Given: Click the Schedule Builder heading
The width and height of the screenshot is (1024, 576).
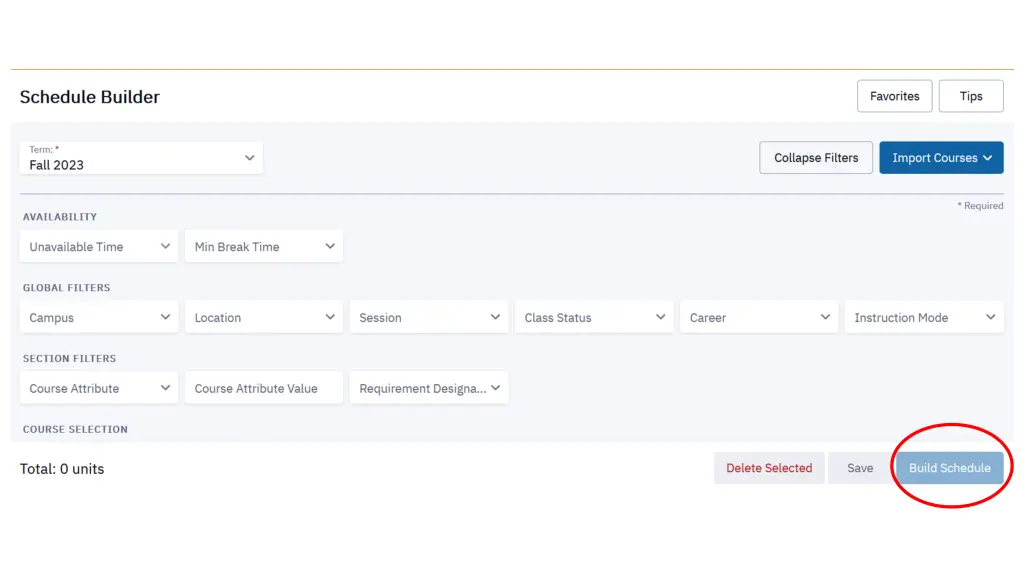Looking at the screenshot, I should point(89,97).
